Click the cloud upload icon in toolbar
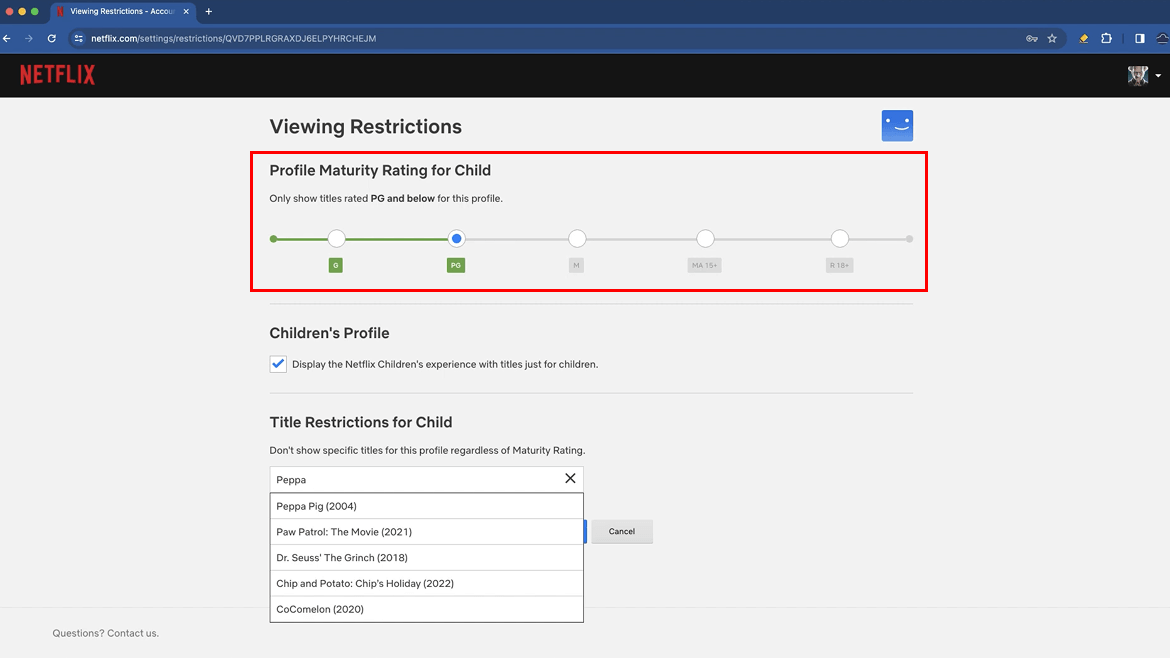The height and width of the screenshot is (658, 1170). [1161, 38]
